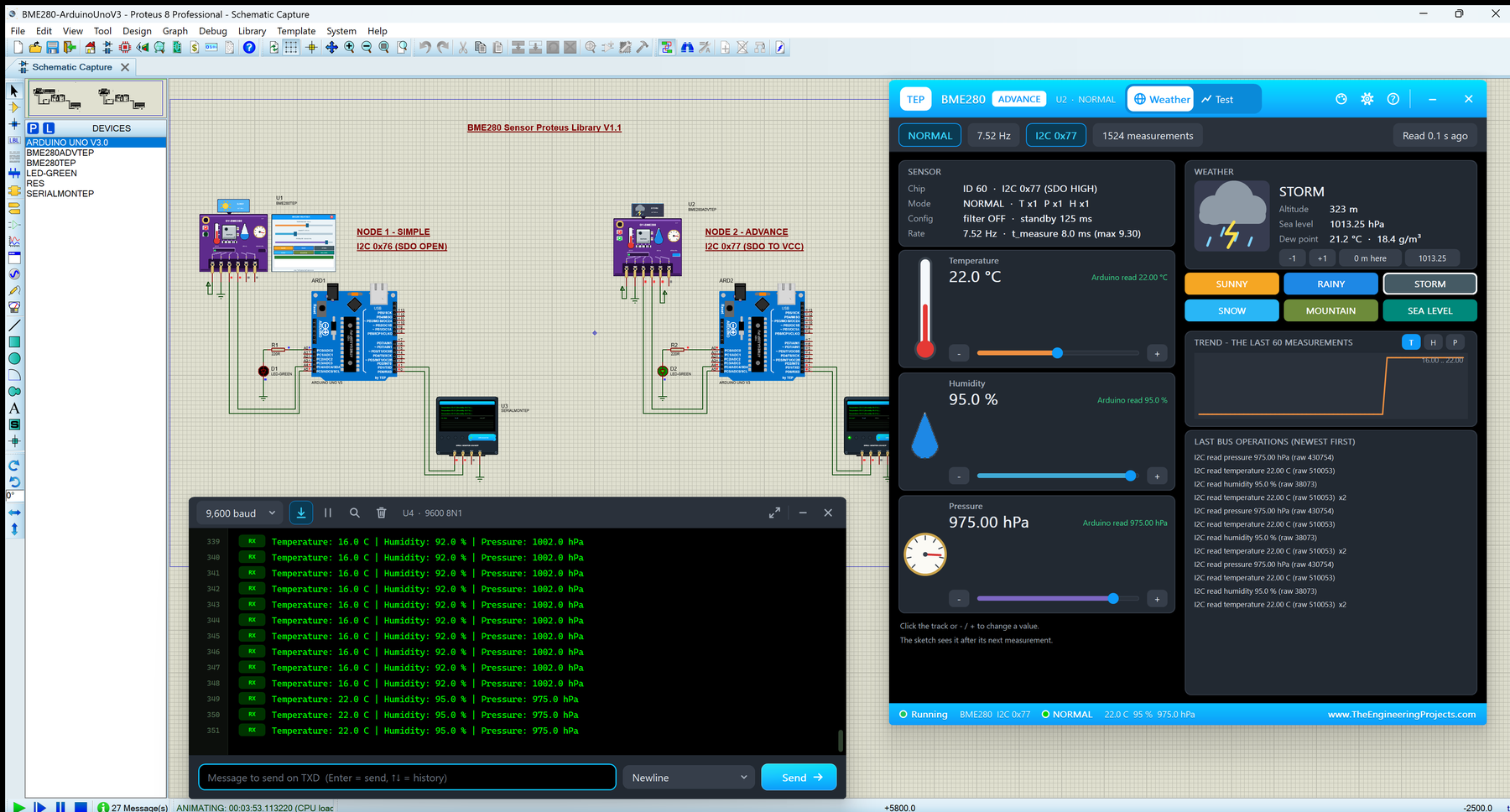Click the temperature slider track

click(1058, 353)
